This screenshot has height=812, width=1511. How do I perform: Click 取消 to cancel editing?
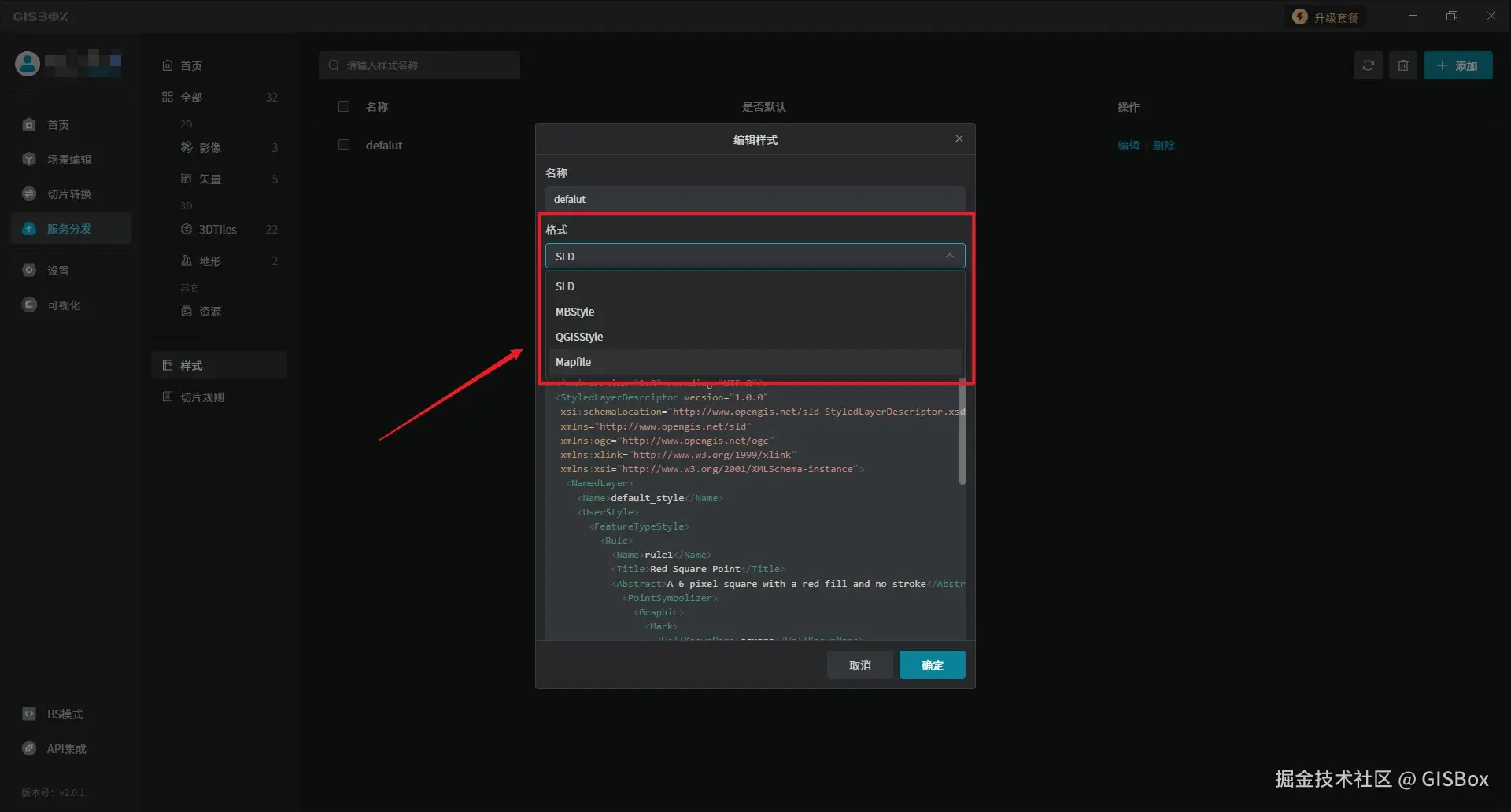pos(860,665)
